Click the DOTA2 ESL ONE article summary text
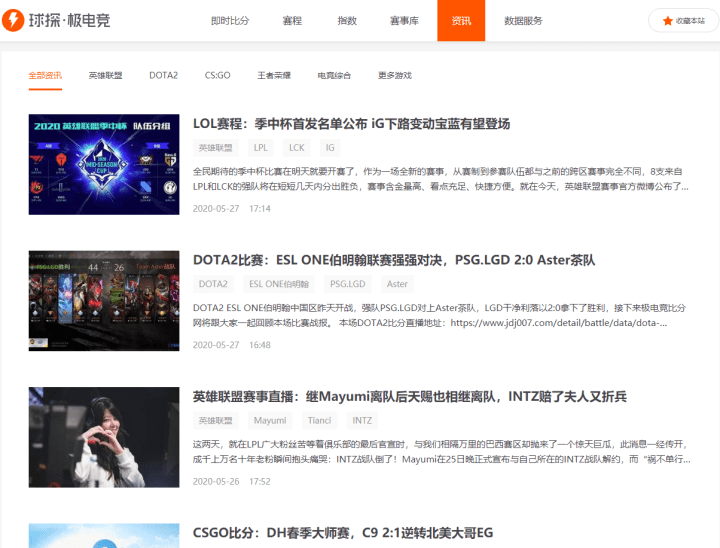This screenshot has height=548, width=720. (x=439, y=316)
